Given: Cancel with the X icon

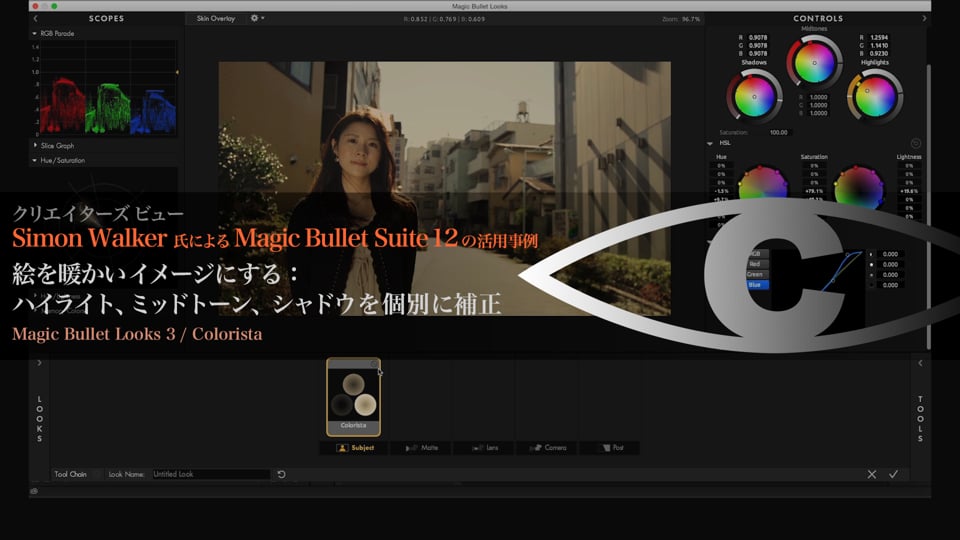Looking at the screenshot, I should point(872,474).
